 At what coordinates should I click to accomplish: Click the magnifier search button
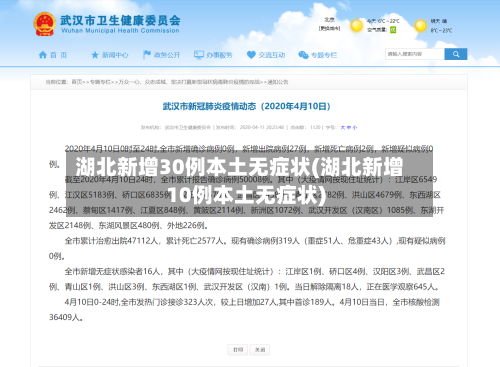pos(456,54)
